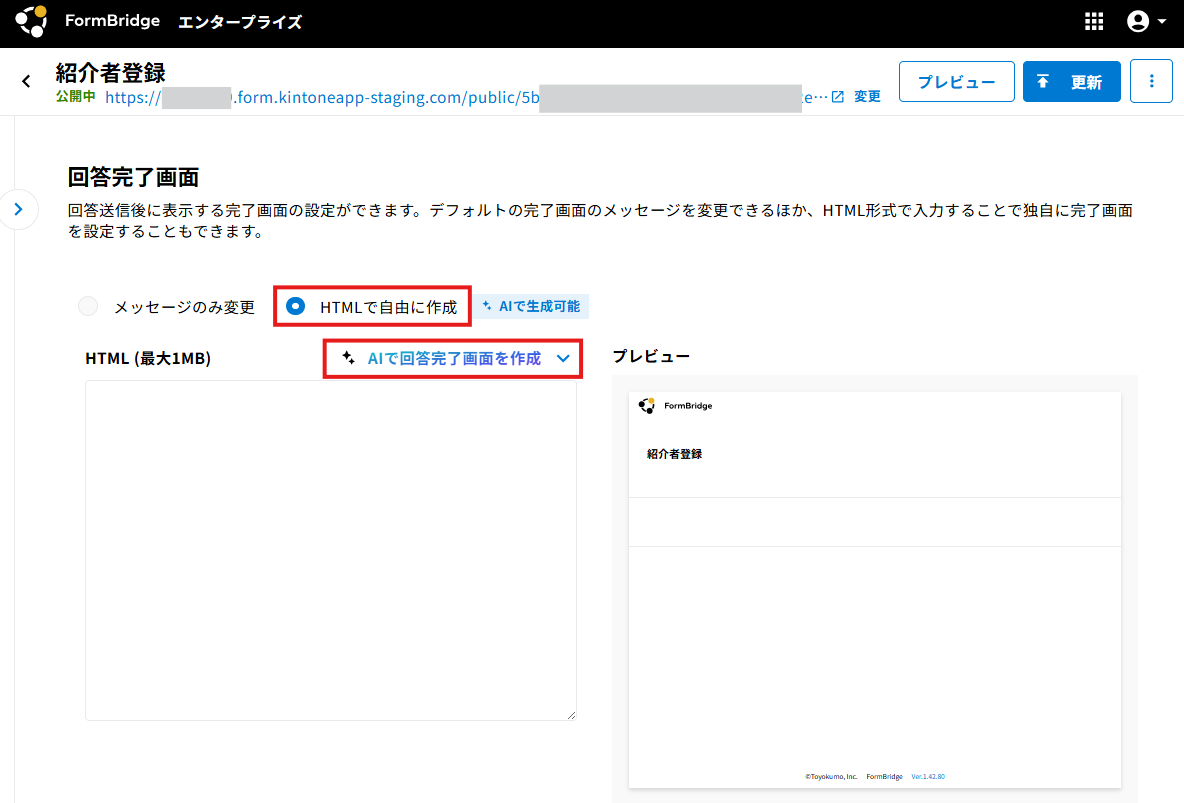Open the AIで回答完了画面を作成 dropdown arrow
Viewport: 1184px width, 803px height.
point(563,359)
